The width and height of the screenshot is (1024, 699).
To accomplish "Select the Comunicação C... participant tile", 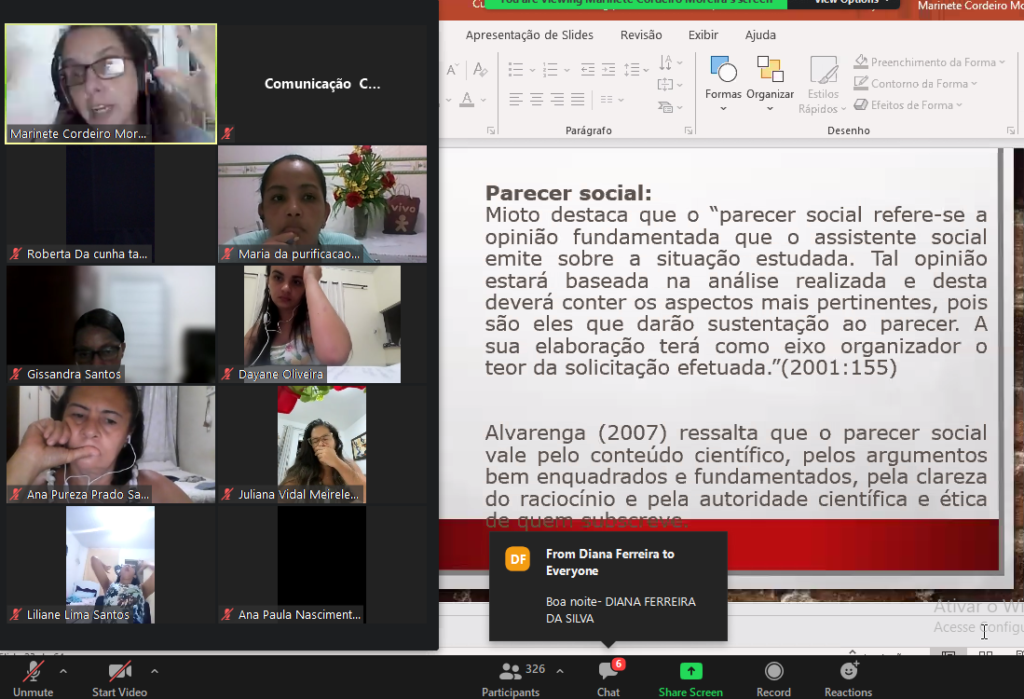I will click(x=323, y=84).
